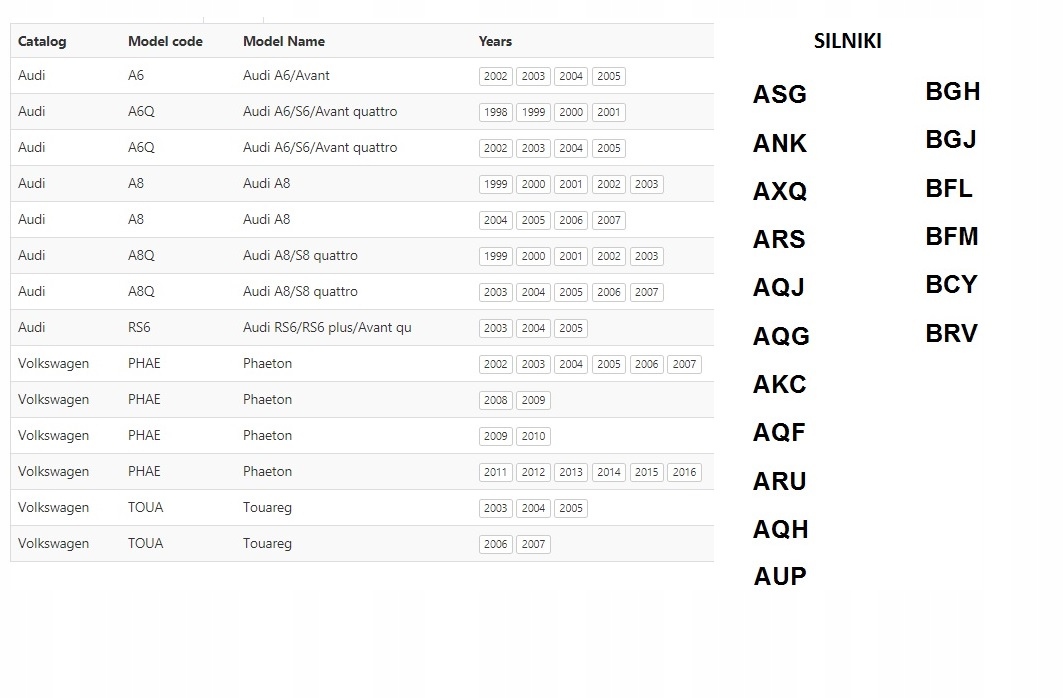Select the 2008 year badge for Phaeton
The width and height of the screenshot is (1064, 698).
(x=495, y=400)
